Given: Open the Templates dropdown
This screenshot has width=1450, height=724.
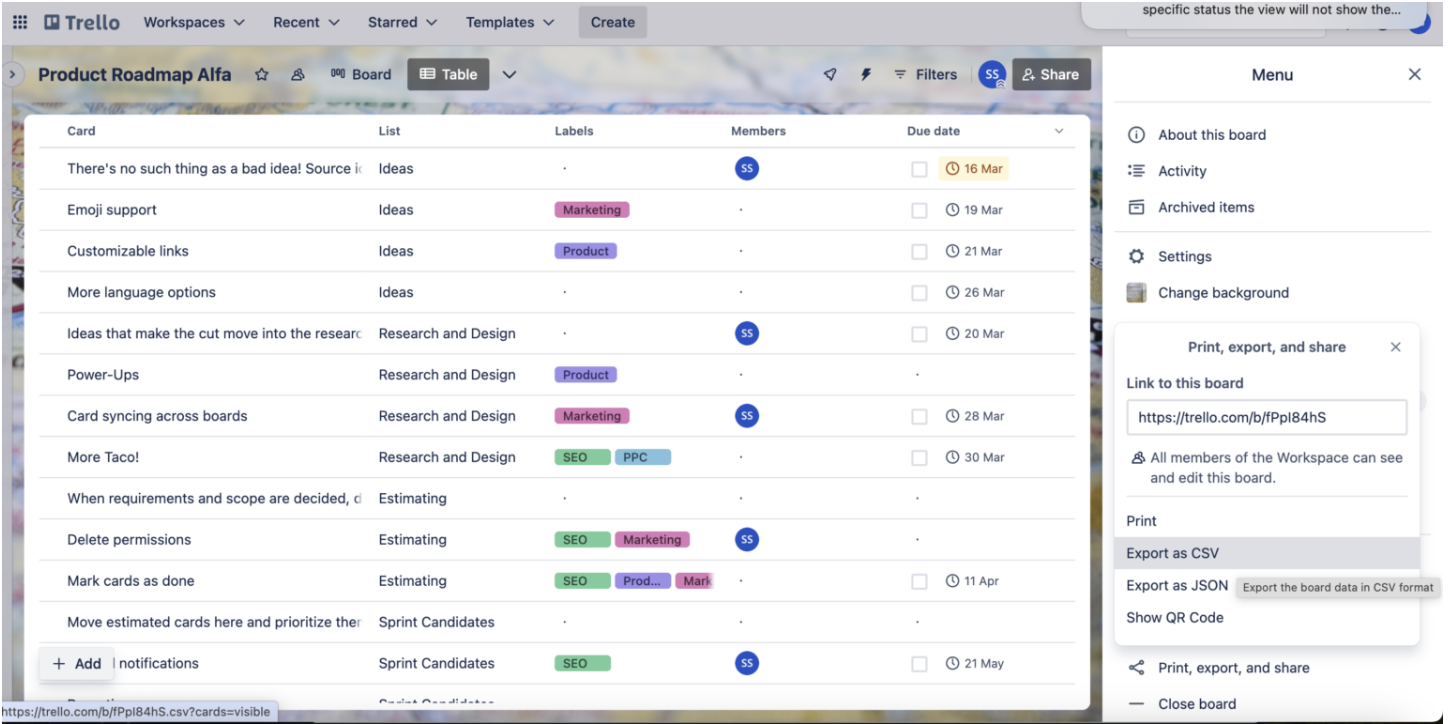Looking at the screenshot, I should coord(510,21).
